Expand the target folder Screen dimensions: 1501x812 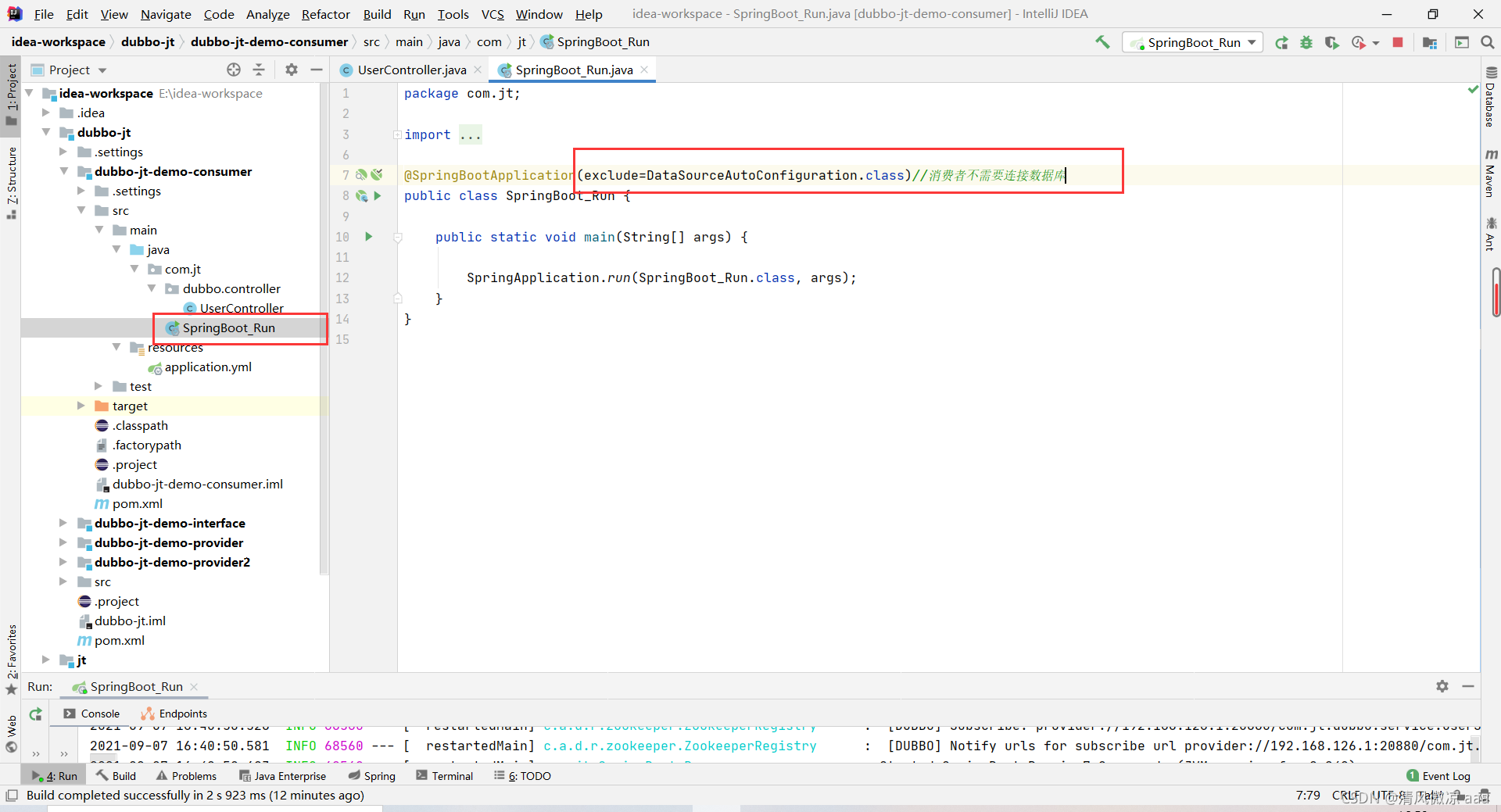pyautogui.click(x=81, y=406)
